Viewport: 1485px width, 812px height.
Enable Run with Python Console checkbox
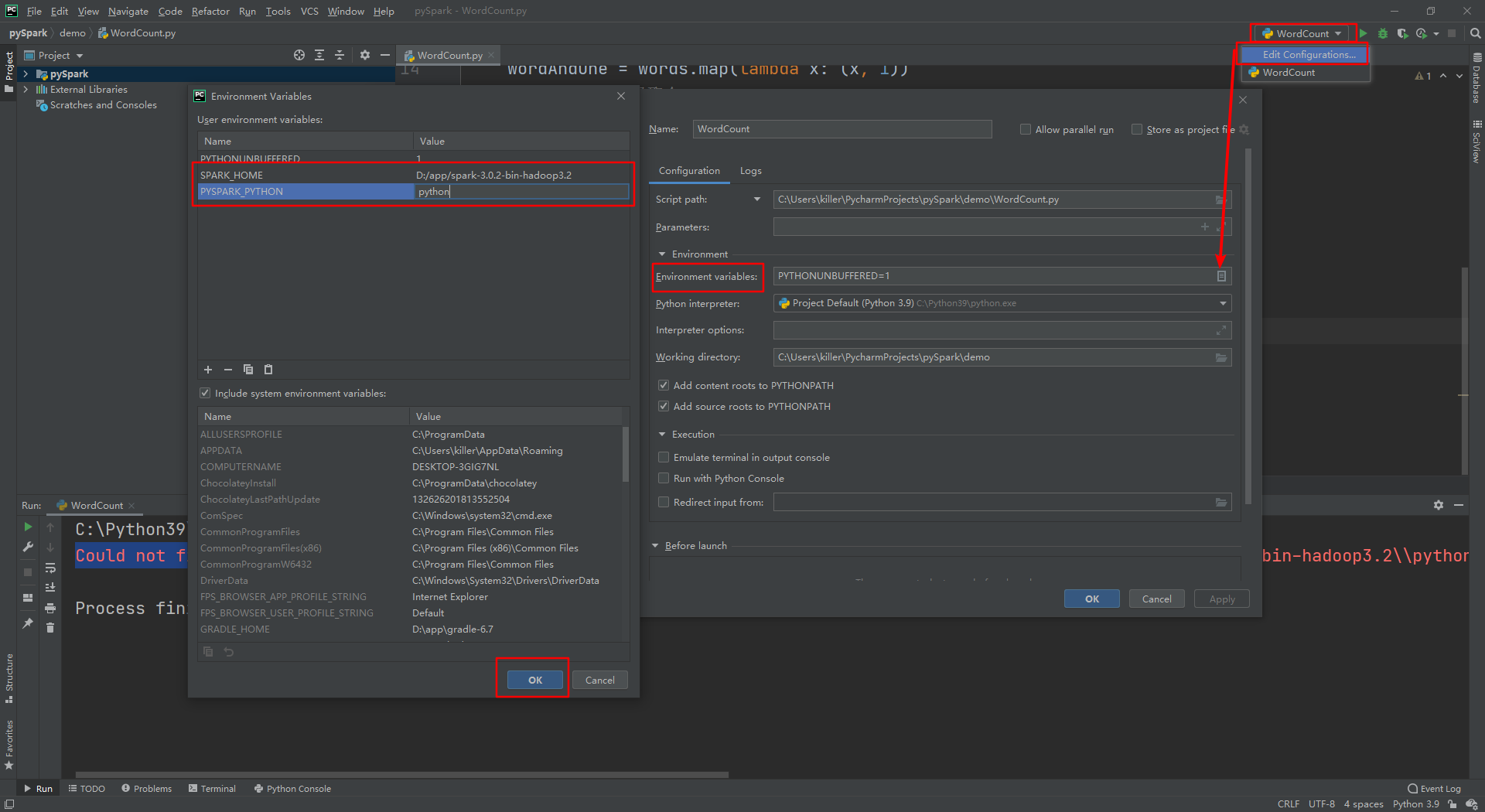(x=664, y=478)
